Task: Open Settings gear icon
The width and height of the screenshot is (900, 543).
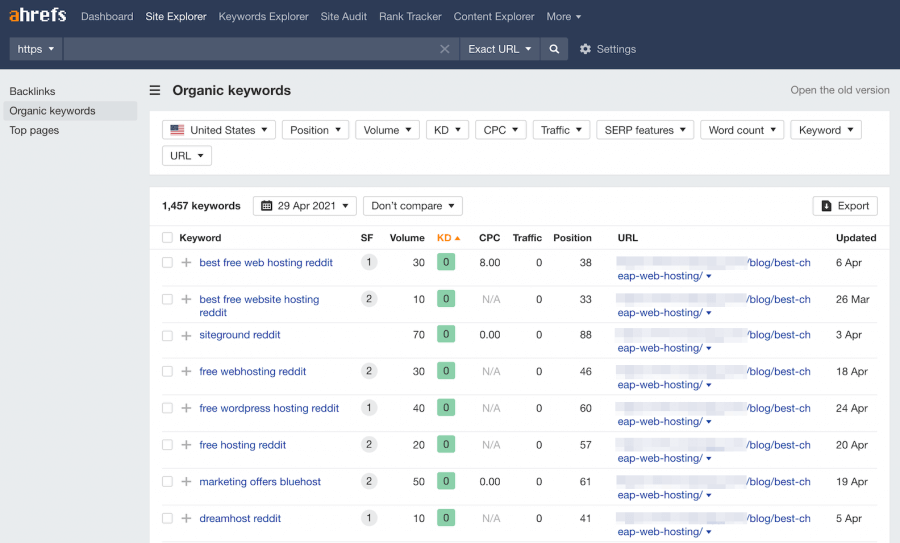Action: click(x=585, y=49)
